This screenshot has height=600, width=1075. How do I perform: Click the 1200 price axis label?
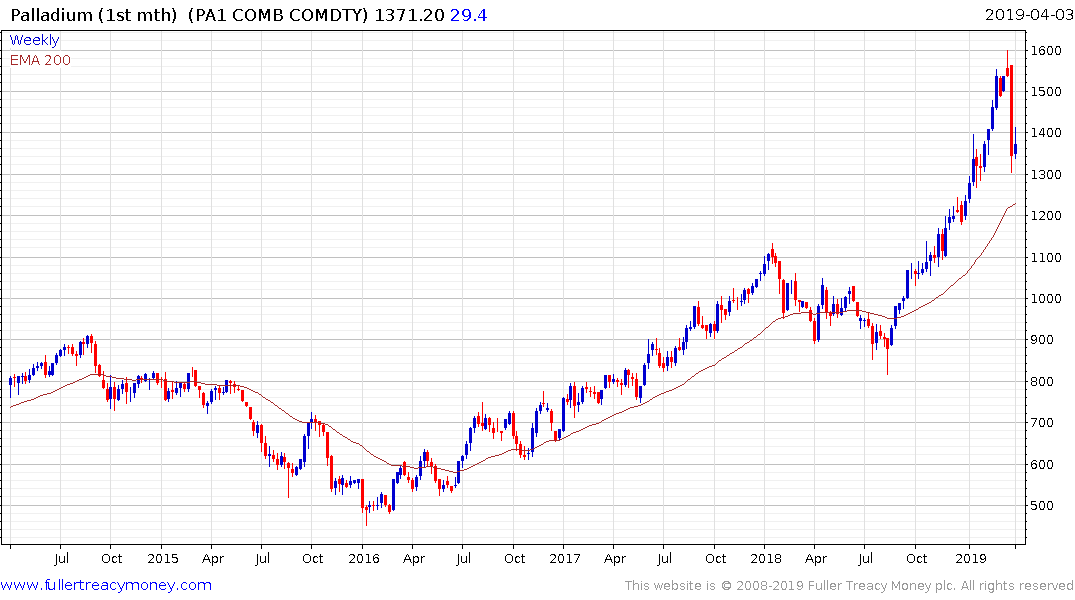pos(1046,216)
